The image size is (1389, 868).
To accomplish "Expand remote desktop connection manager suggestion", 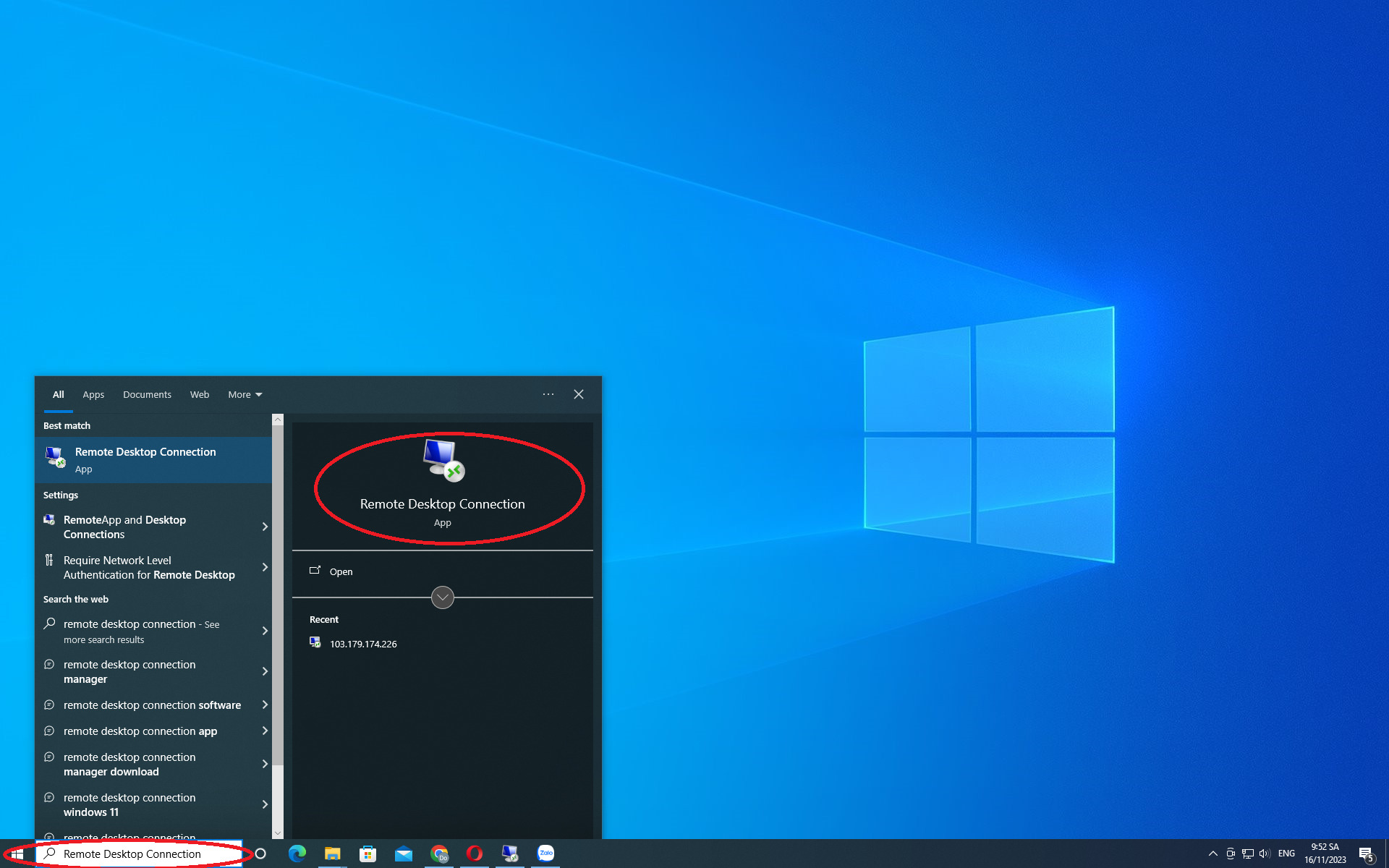I will pos(265,671).
